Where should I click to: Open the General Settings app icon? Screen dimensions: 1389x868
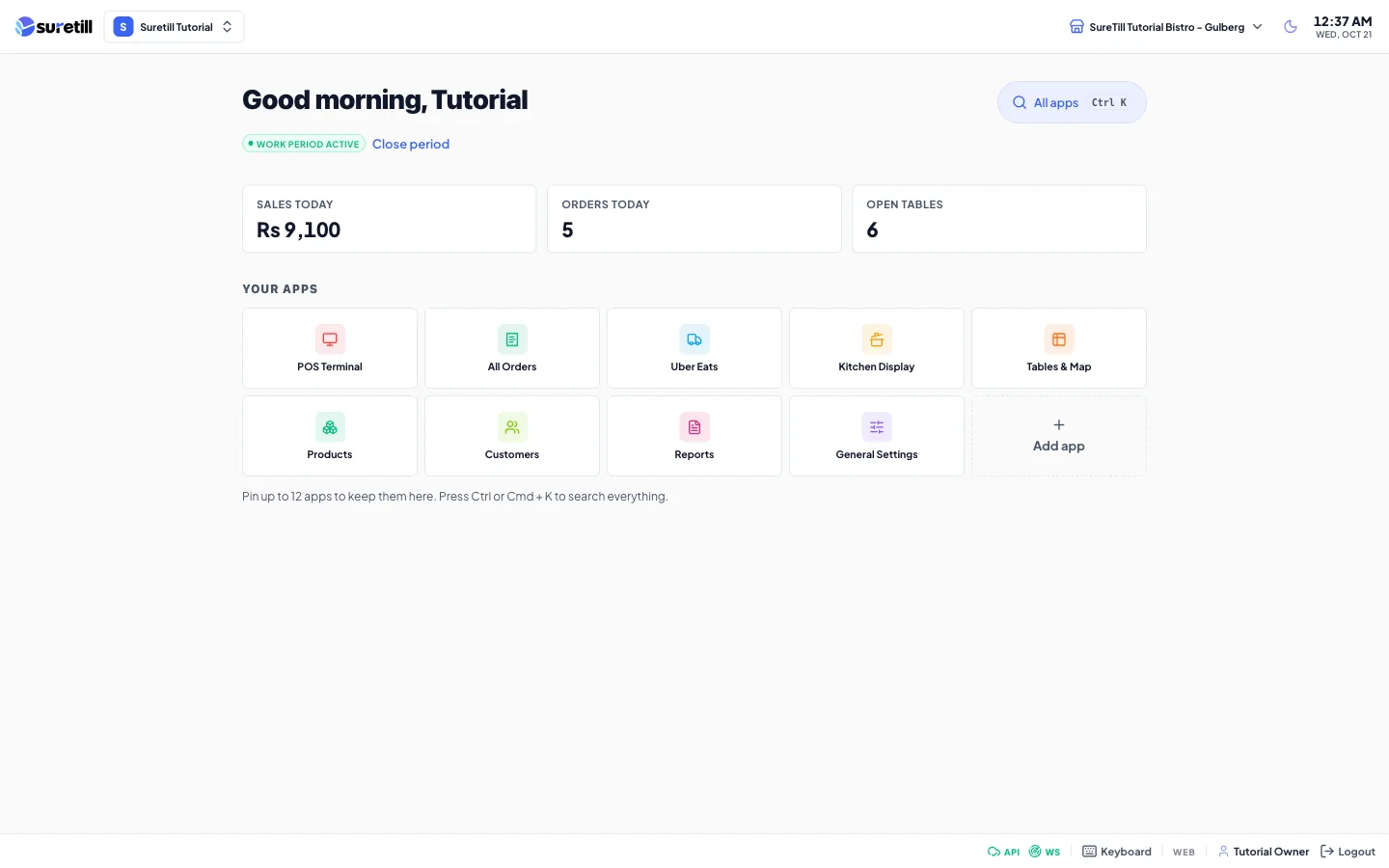click(877, 427)
